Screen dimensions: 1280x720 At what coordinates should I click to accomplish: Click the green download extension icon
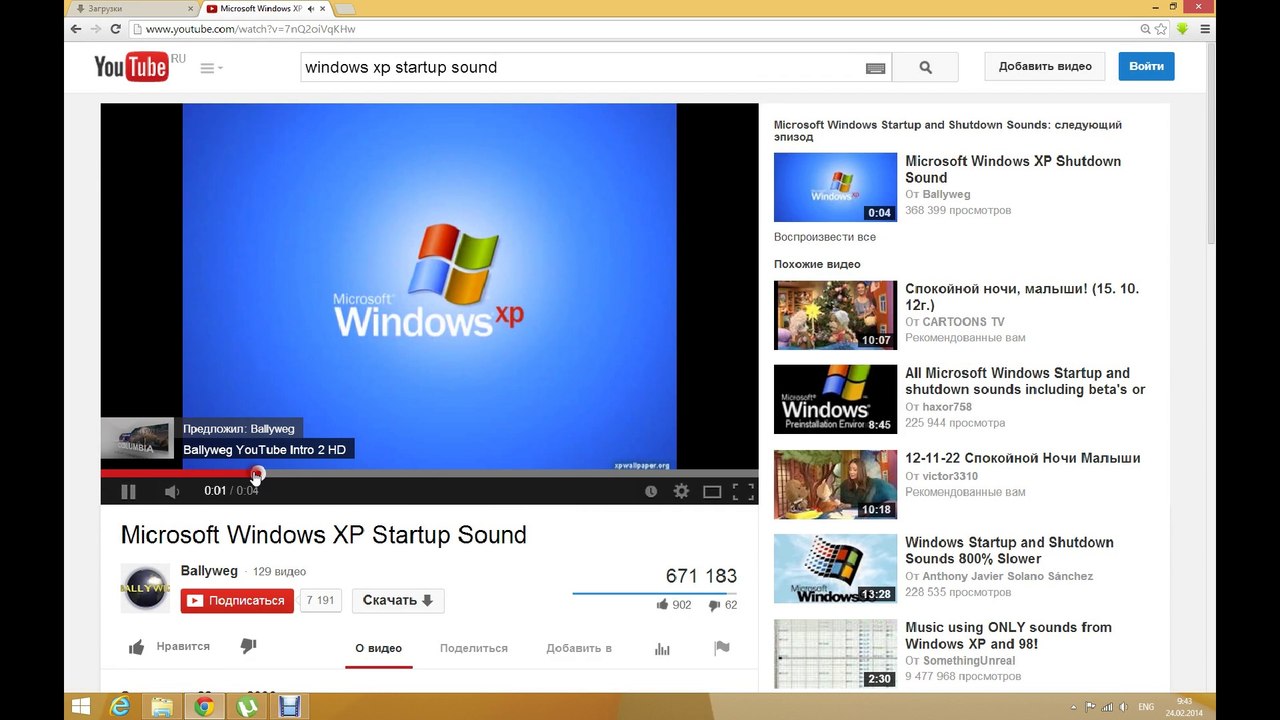1183,29
